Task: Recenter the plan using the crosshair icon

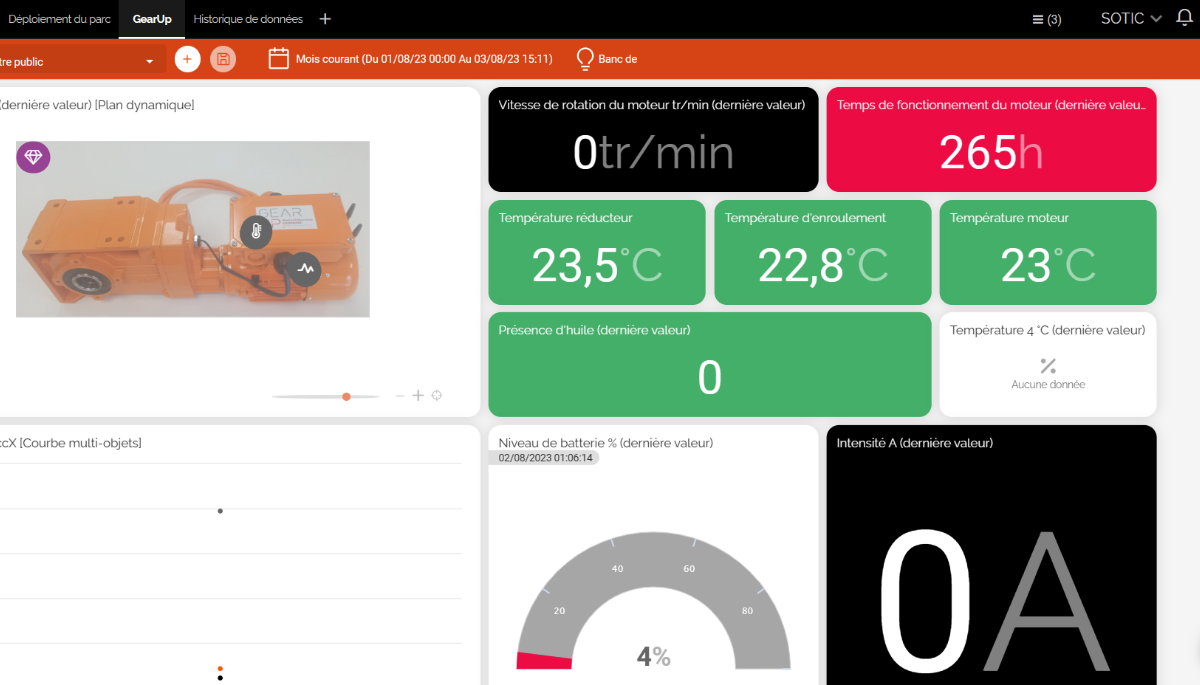Action: (436, 396)
